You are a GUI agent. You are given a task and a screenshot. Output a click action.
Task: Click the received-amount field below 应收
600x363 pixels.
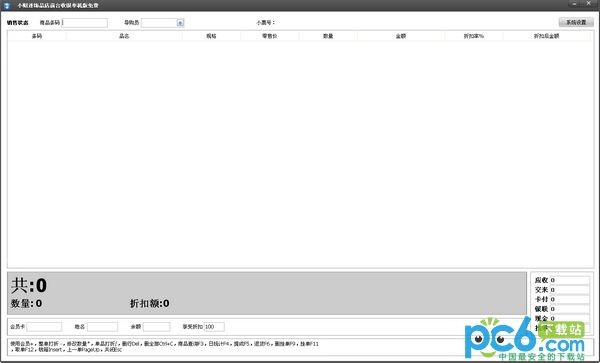[570, 290]
